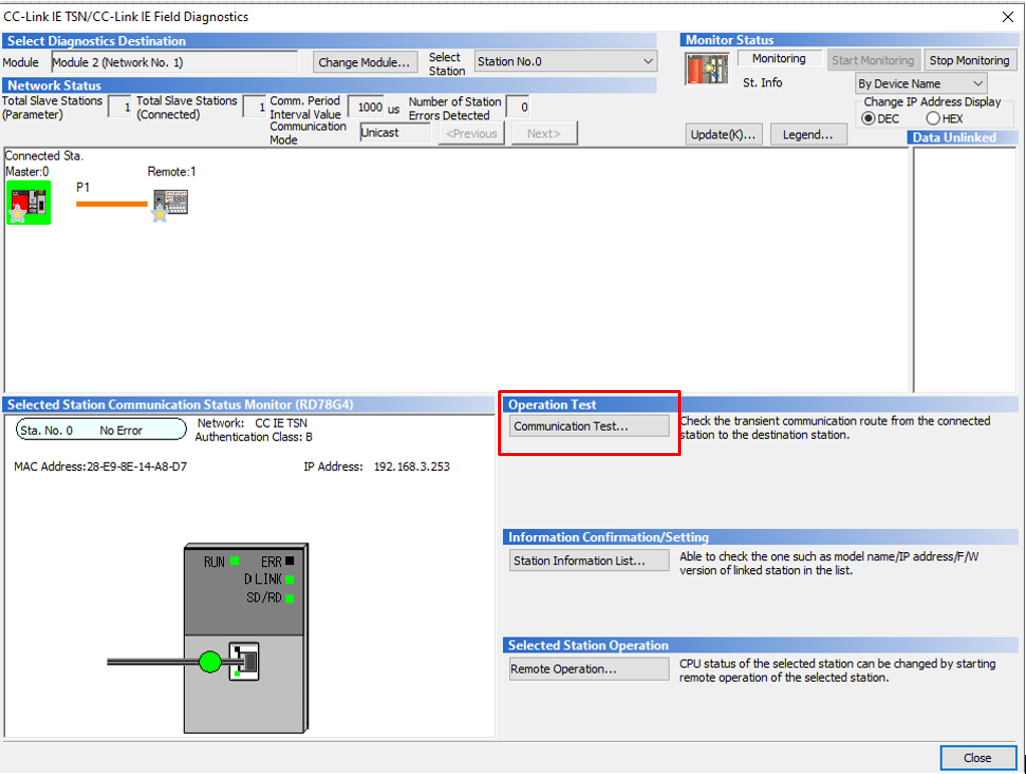Click the Monitoring status text
Screen dimensions: 1026x774
779,59
